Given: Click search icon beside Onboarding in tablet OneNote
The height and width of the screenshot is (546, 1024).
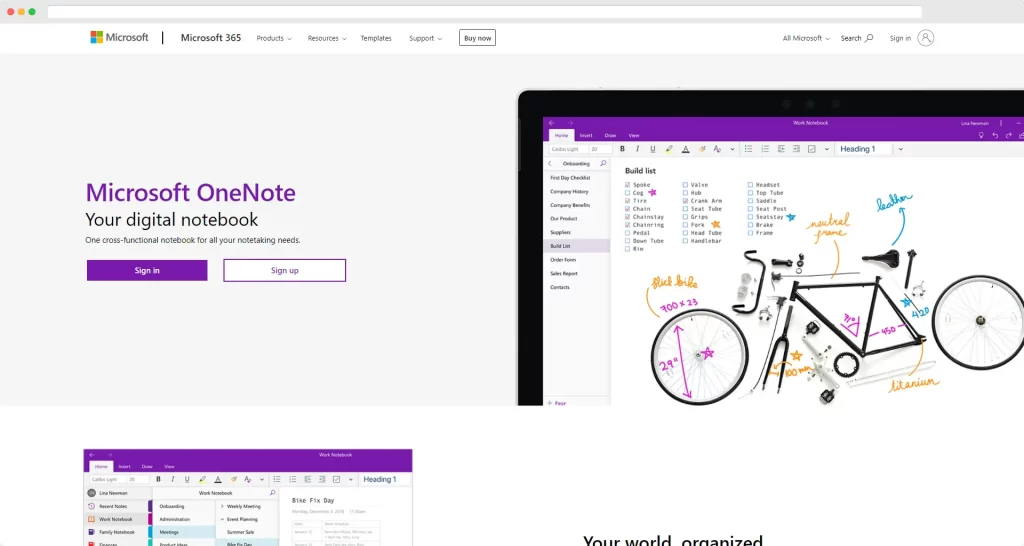Looking at the screenshot, I should tap(603, 163).
